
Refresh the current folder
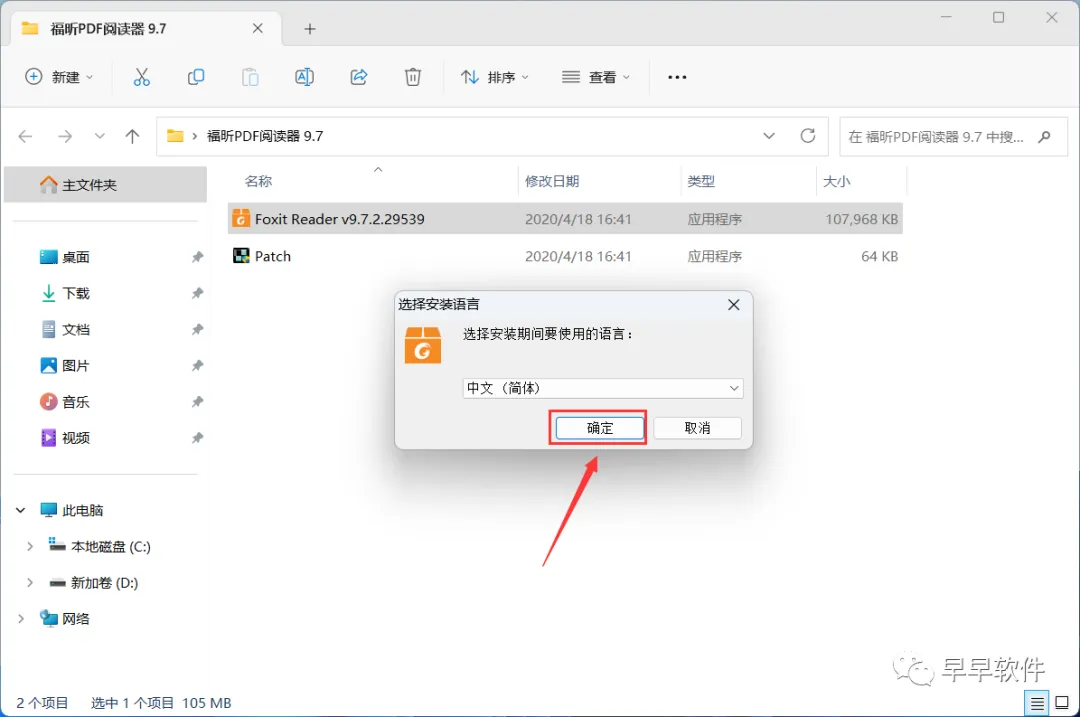click(x=808, y=136)
